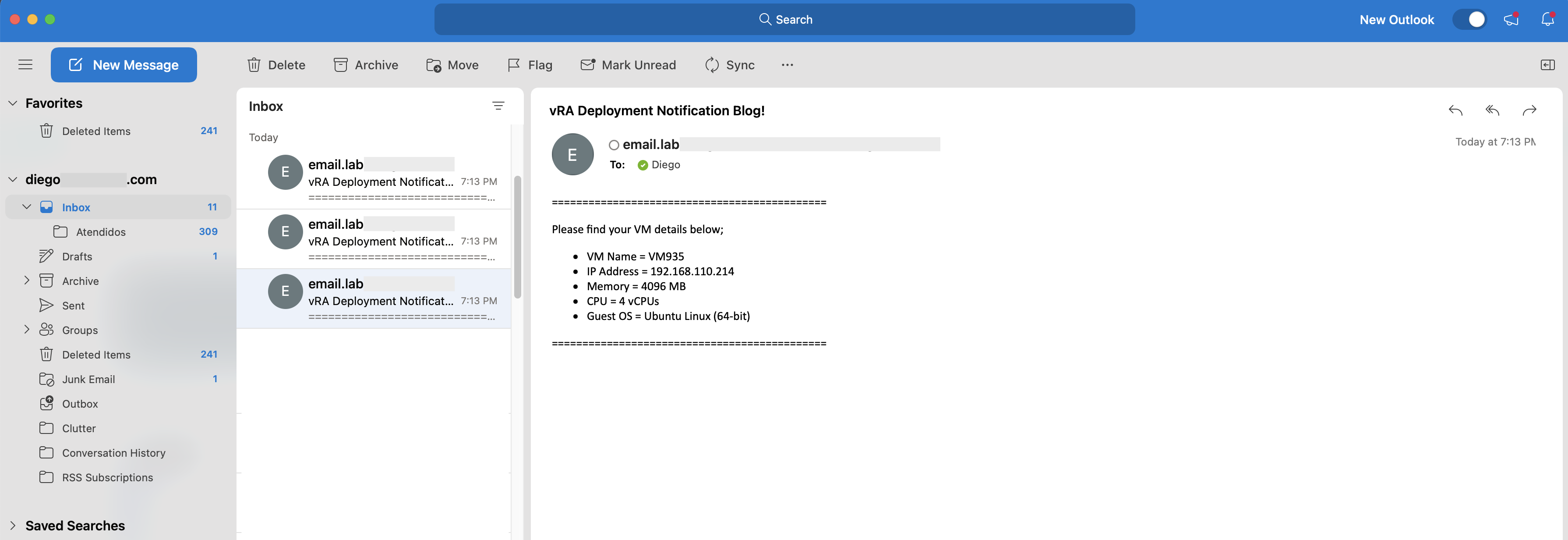The image size is (1568, 540).
Task: Click the Mark Unread button
Action: 628,64
